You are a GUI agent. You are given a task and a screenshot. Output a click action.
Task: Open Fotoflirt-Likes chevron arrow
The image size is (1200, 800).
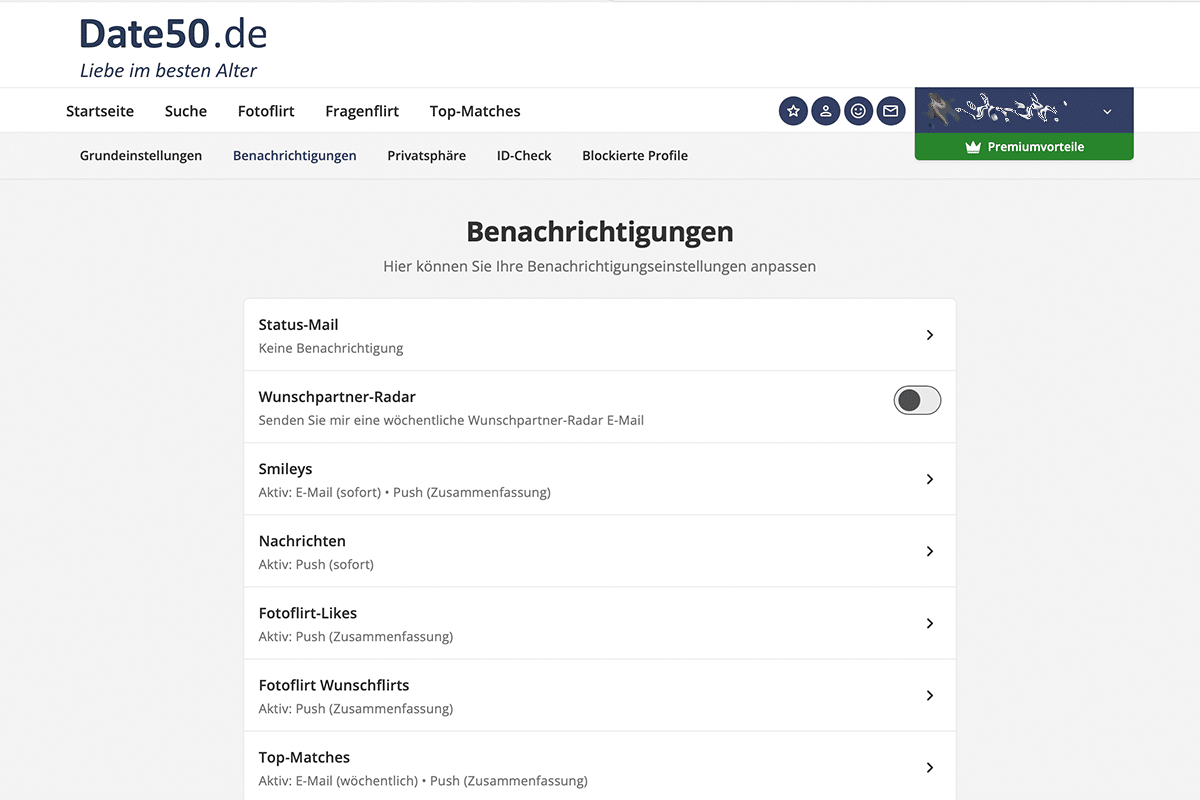(x=929, y=623)
